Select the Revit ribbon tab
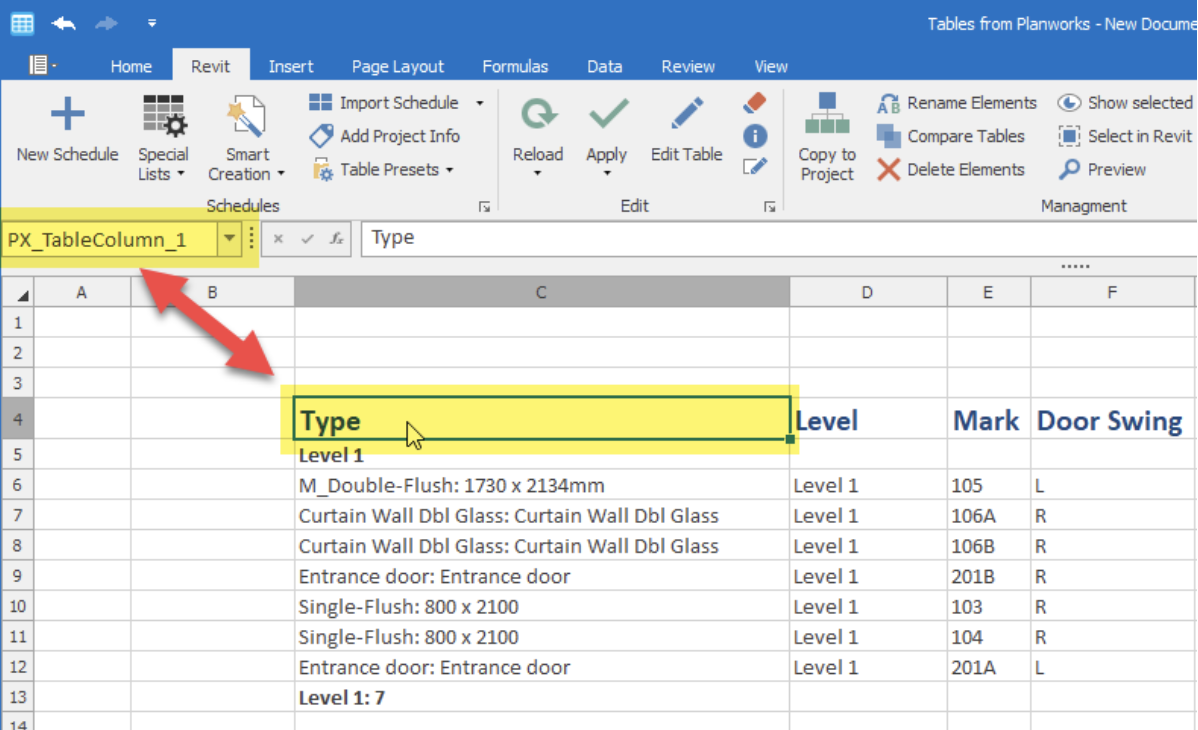The image size is (1198, 730). (210, 67)
